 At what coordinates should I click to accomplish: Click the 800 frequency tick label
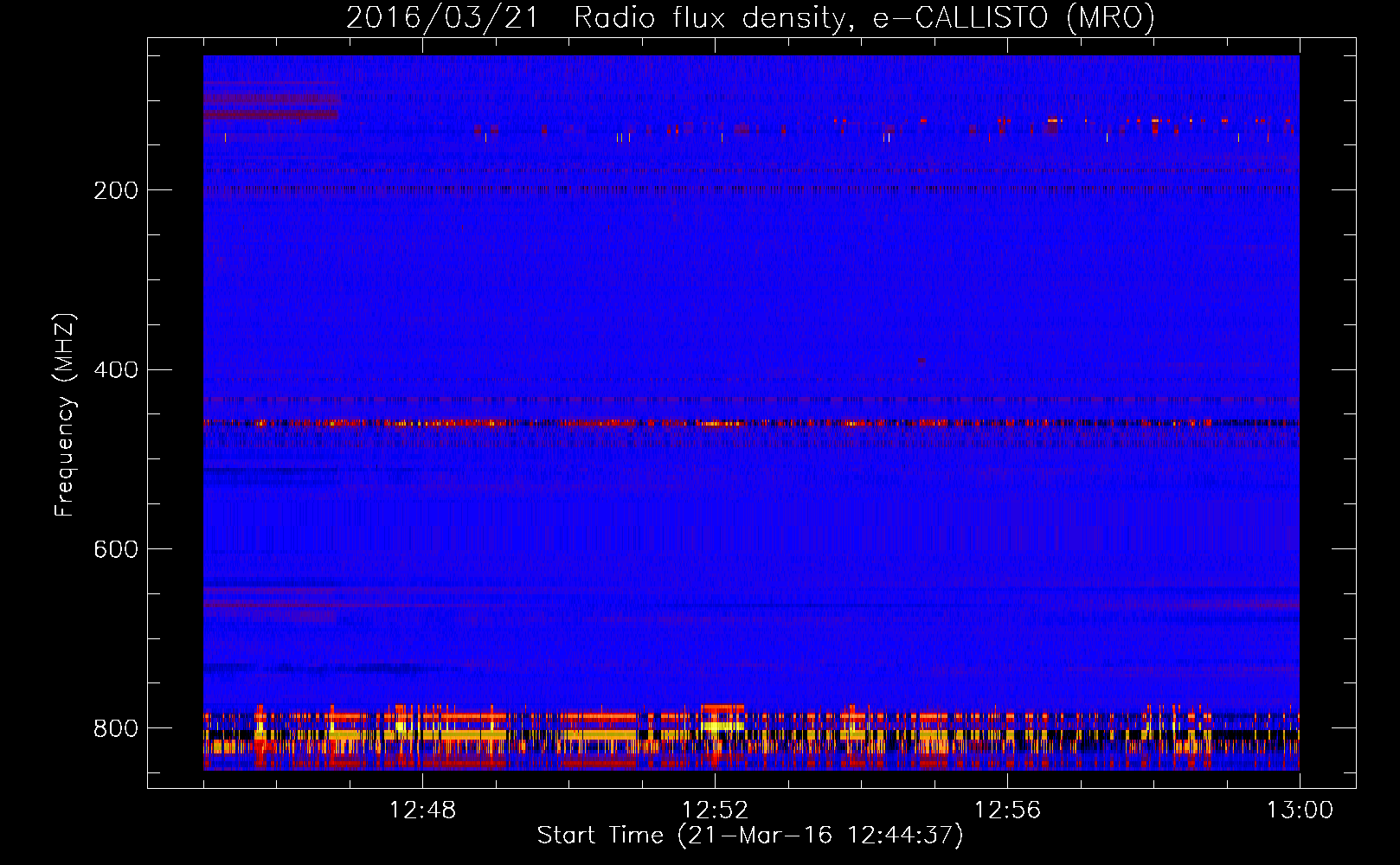pyautogui.click(x=115, y=728)
